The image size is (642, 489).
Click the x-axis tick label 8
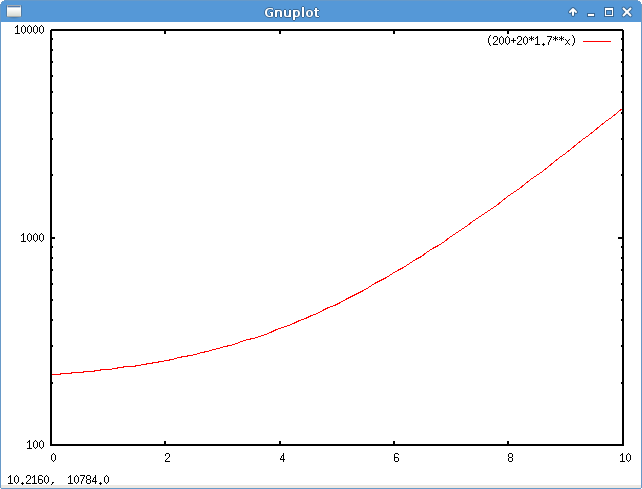click(x=509, y=459)
